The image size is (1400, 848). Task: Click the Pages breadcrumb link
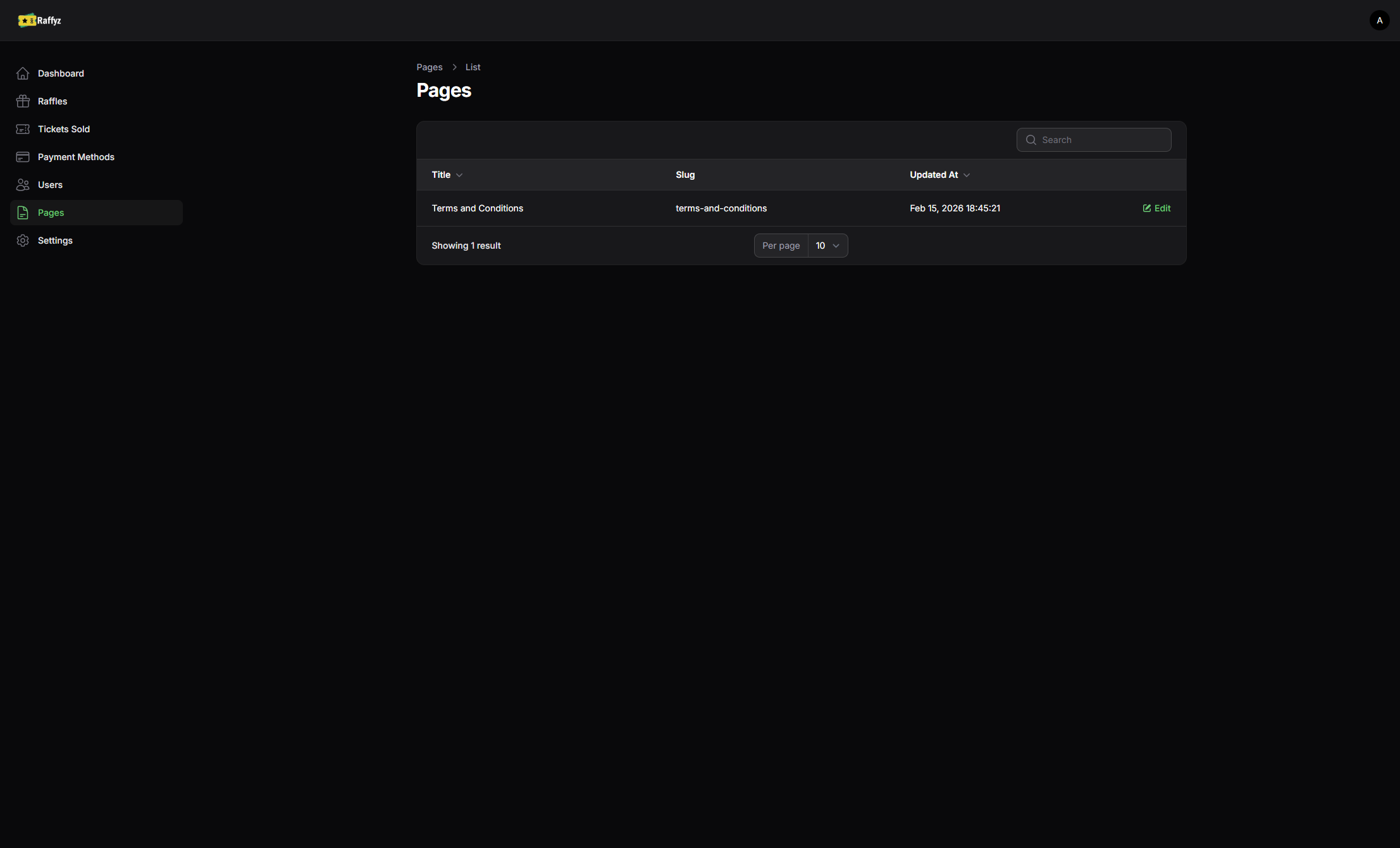pyautogui.click(x=429, y=67)
